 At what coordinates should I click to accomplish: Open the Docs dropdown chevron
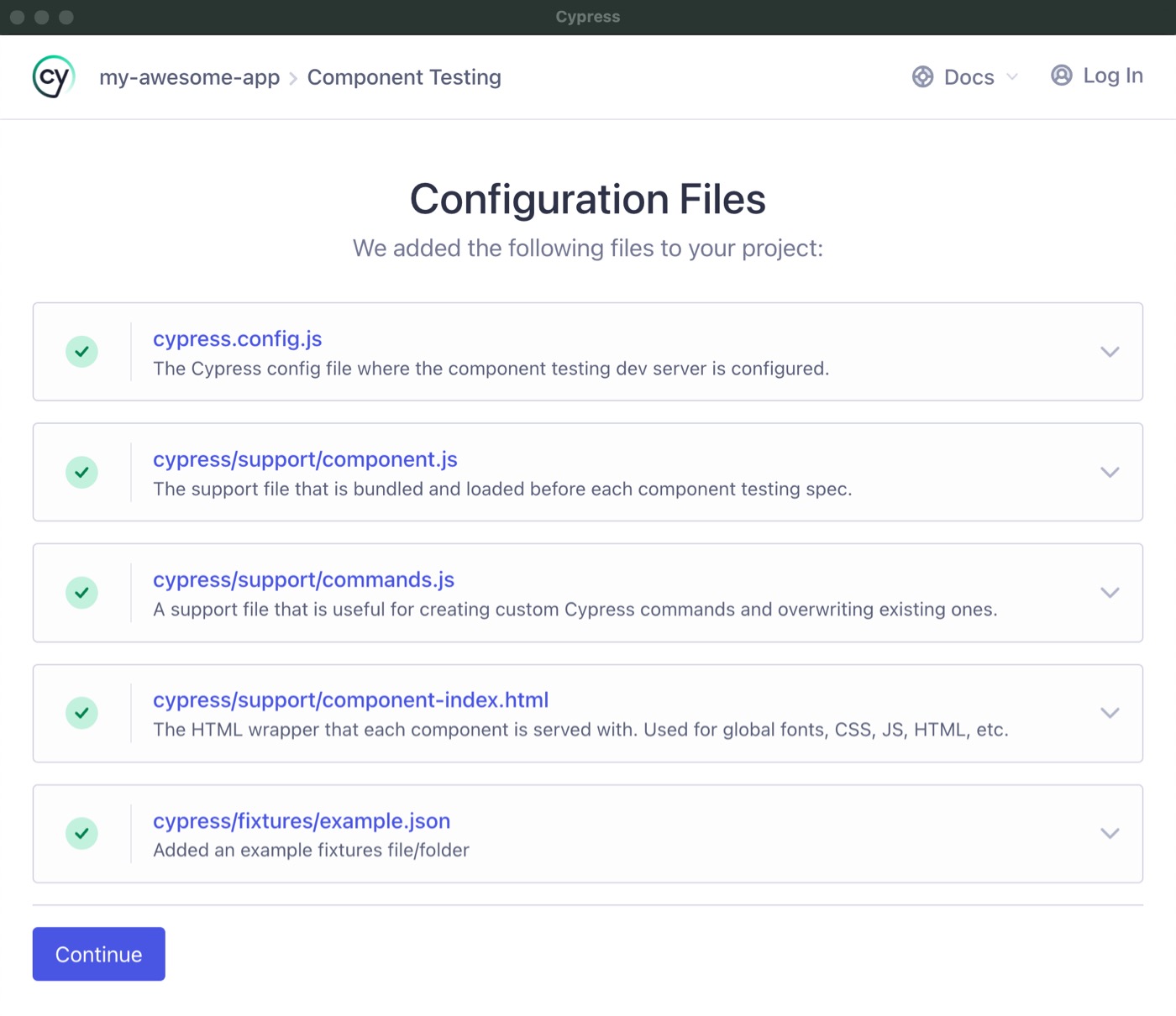(x=1011, y=77)
